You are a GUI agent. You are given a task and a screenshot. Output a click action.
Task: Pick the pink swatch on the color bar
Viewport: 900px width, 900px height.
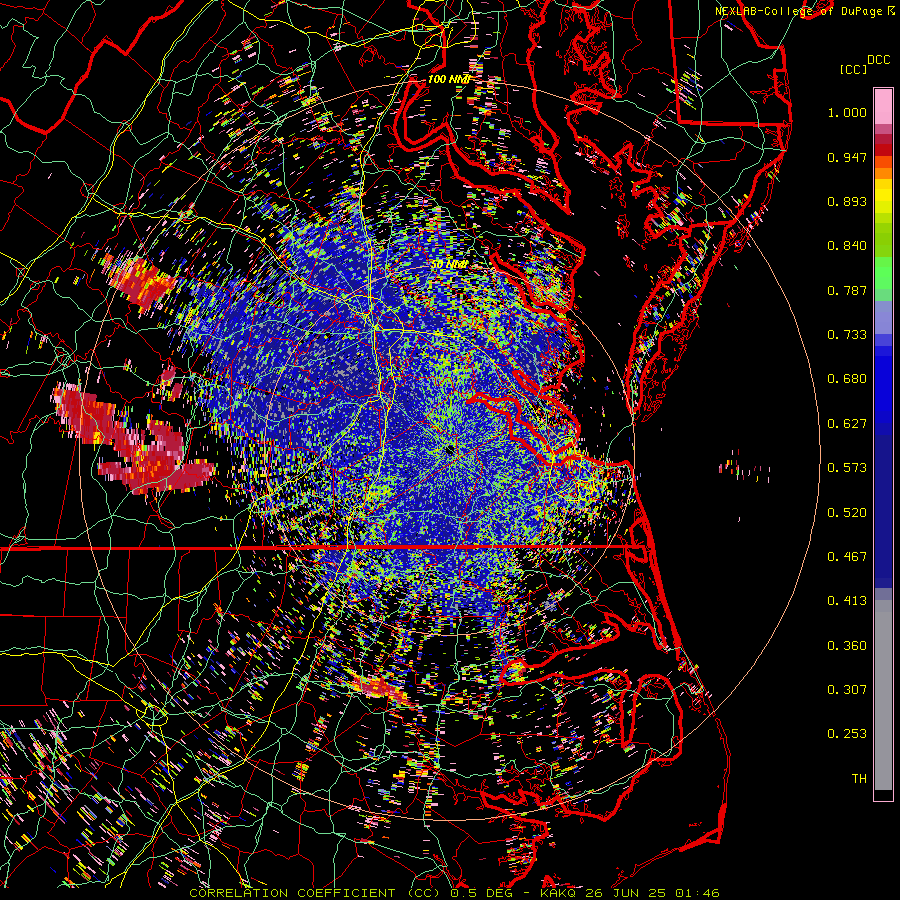(x=883, y=107)
